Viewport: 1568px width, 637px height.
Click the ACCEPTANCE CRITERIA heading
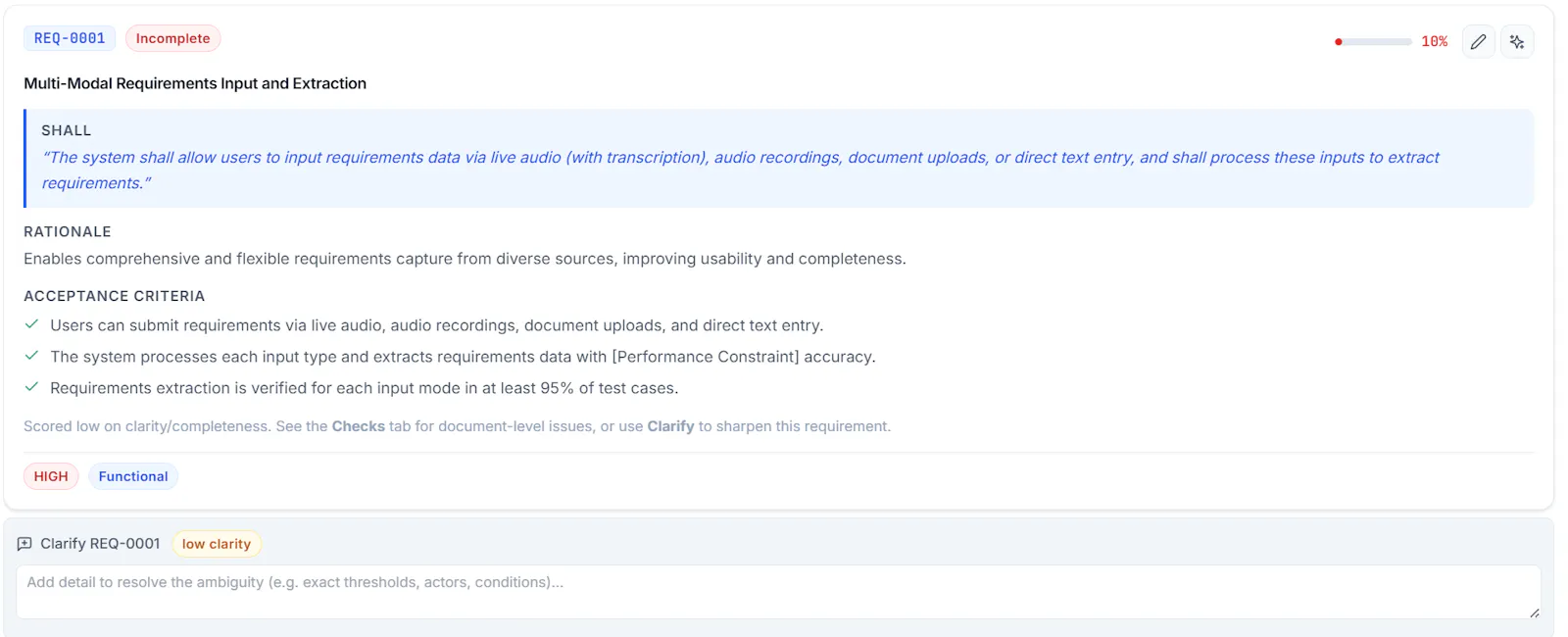point(115,296)
